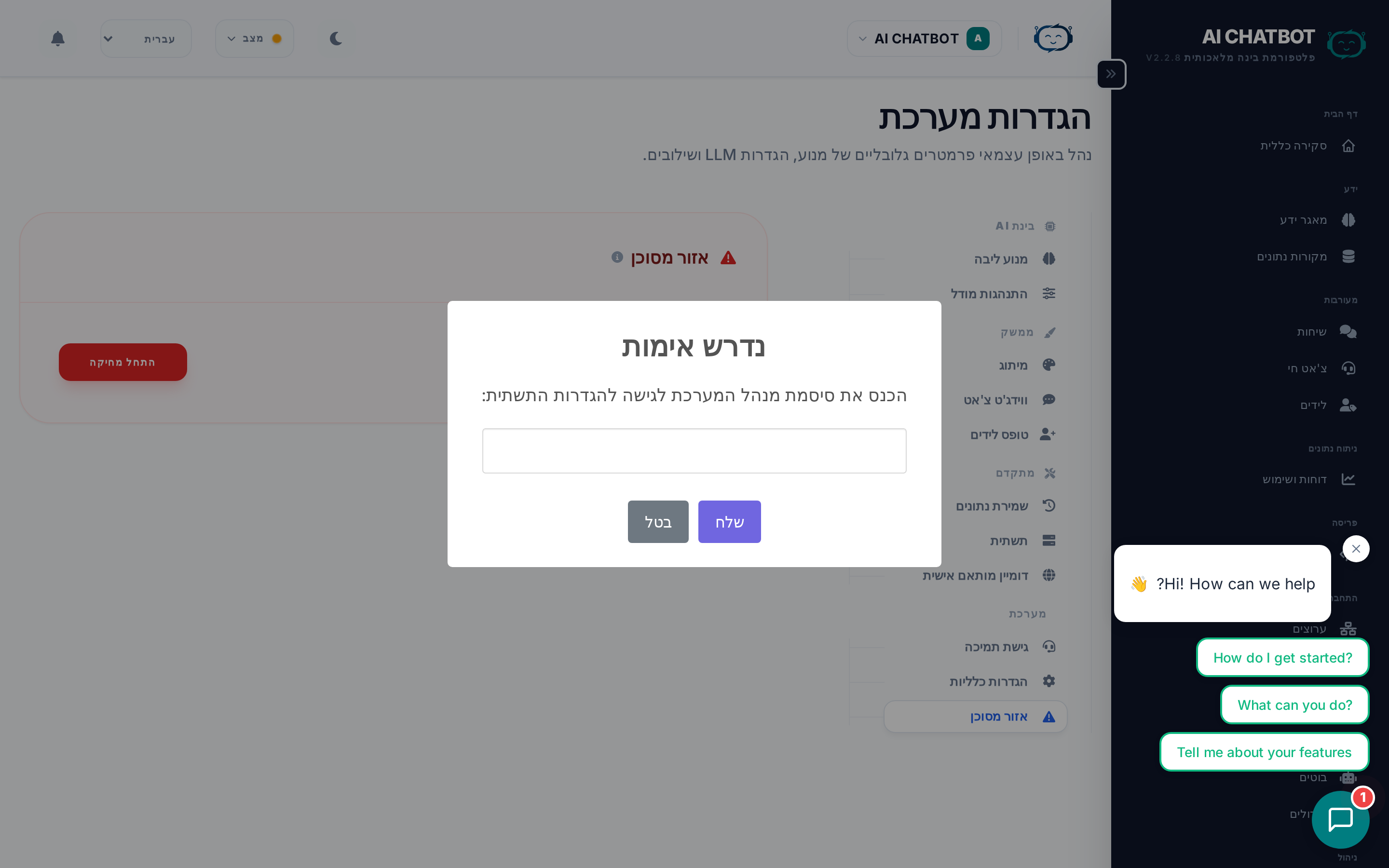Expand the עברית language dropdown
Image resolution: width=1389 pixels, height=868 pixels.
(x=146, y=39)
